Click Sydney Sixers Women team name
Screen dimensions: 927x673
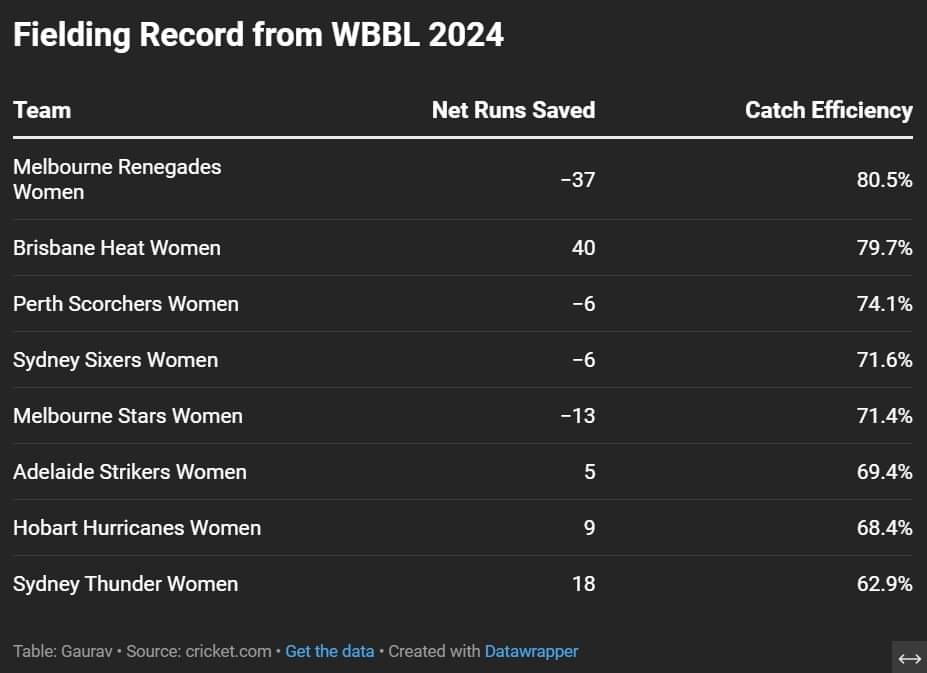click(115, 360)
